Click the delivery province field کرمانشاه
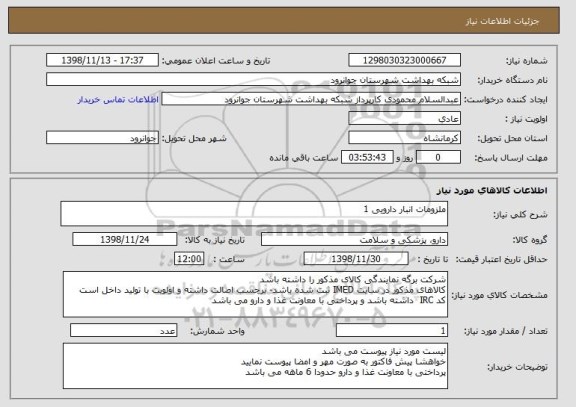The width and height of the screenshot is (576, 407). pyautogui.click(x=404, y=138)
